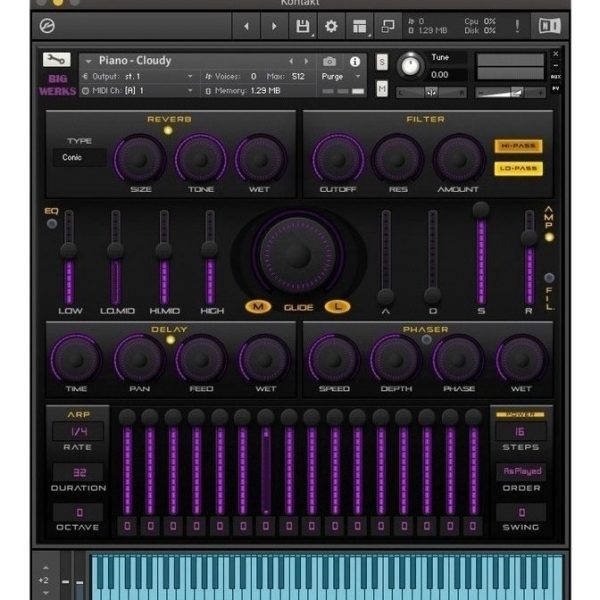
Task: Click the glide L mode button
Action: [338, 307]
